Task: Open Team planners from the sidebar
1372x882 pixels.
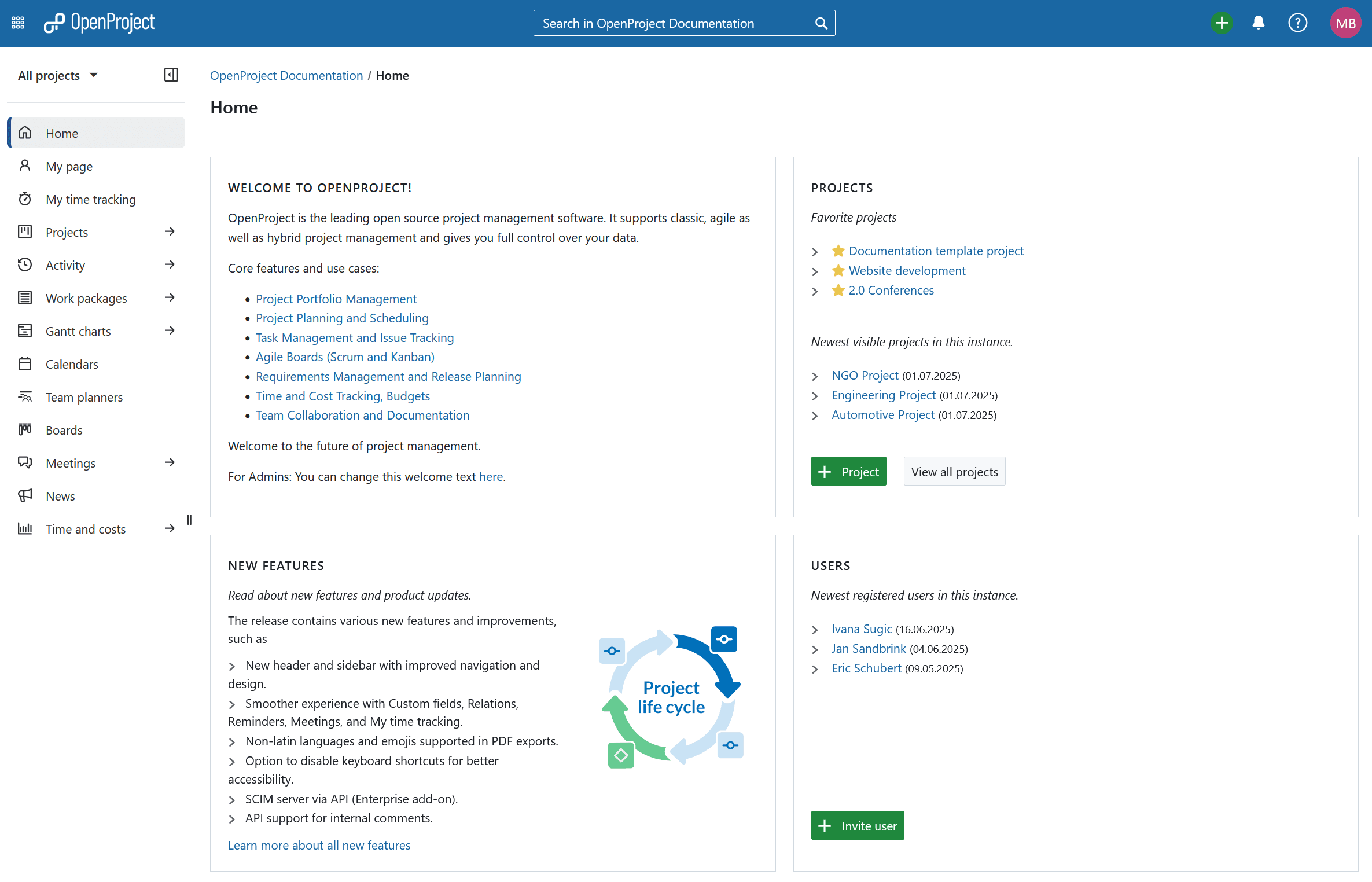Action: [x=84, y=397]
